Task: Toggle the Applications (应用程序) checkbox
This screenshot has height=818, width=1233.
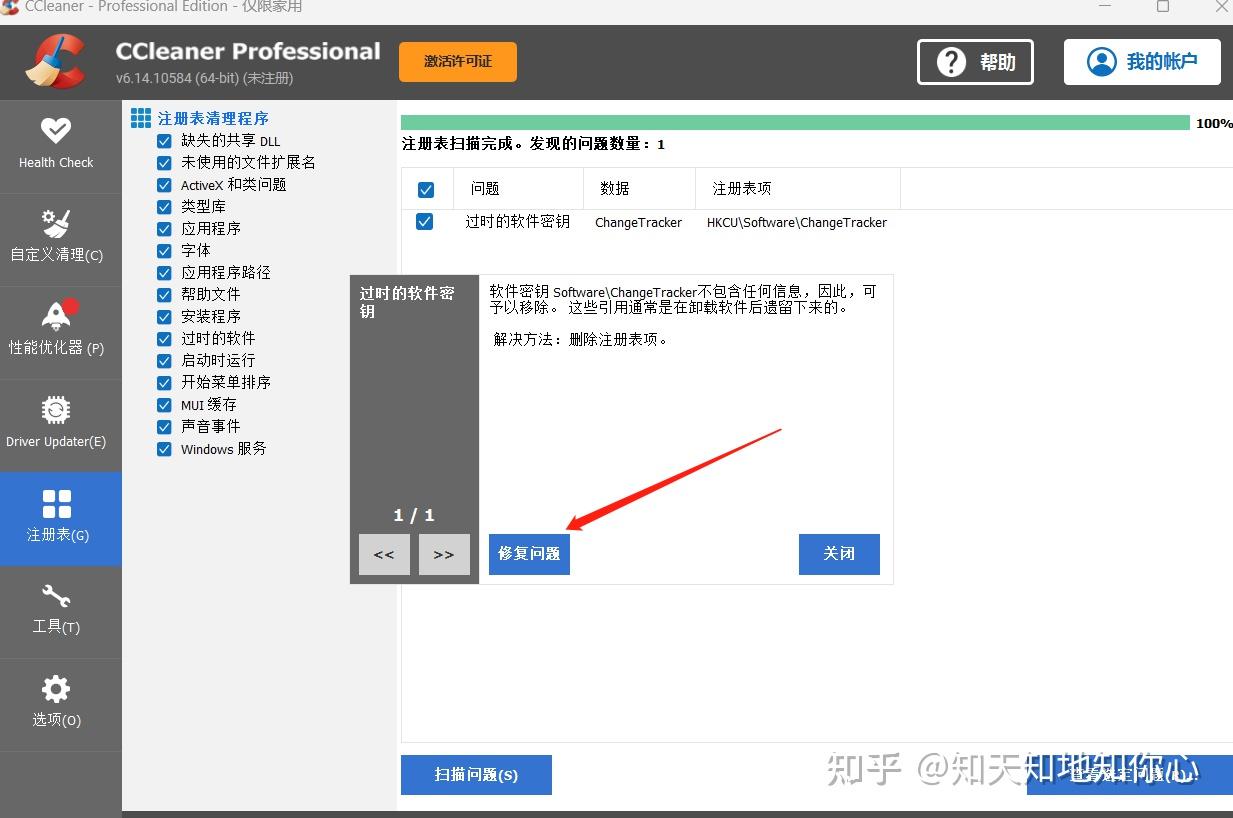Action: (x=164, y=229)
